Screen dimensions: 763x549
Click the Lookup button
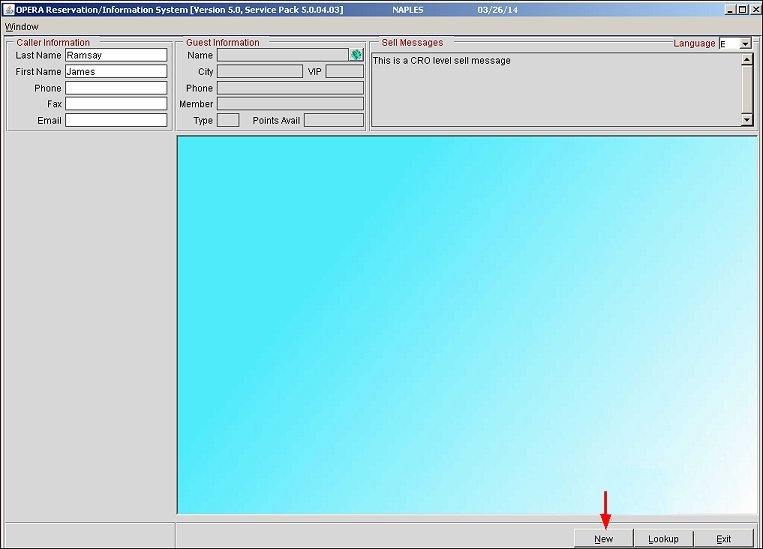(663, 539)
